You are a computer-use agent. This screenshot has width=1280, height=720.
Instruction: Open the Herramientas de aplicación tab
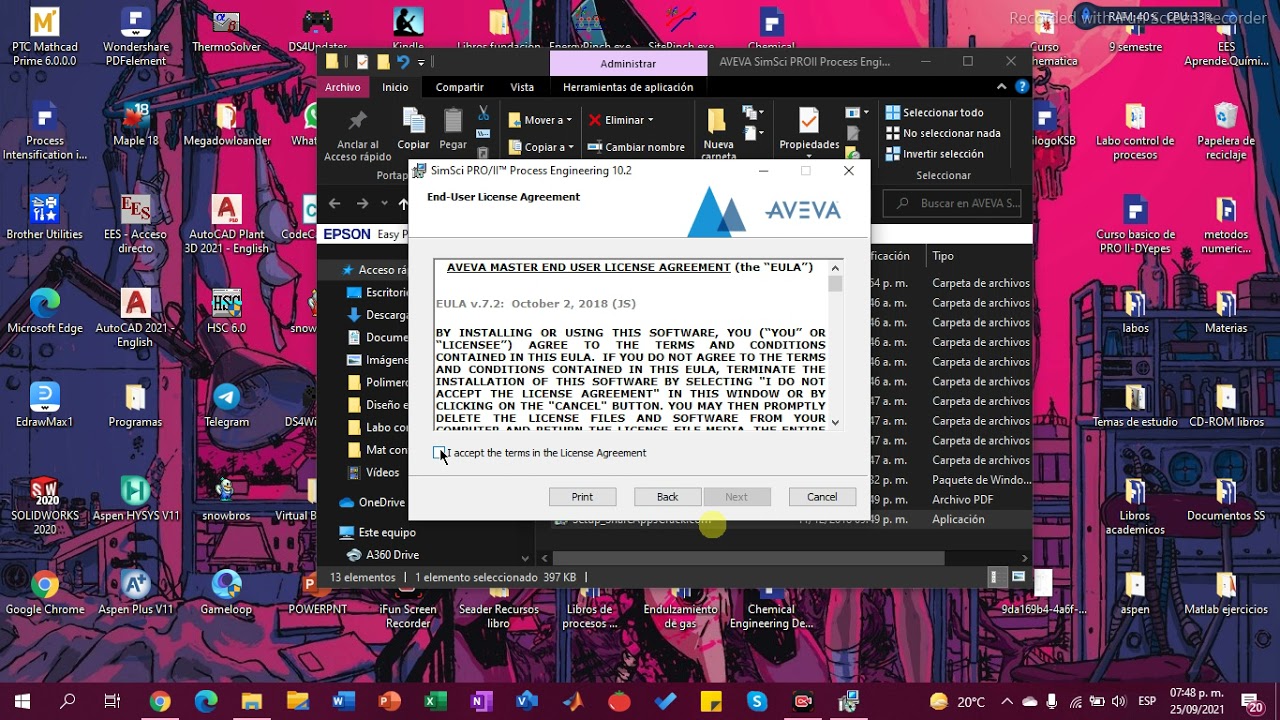(628, 87)
